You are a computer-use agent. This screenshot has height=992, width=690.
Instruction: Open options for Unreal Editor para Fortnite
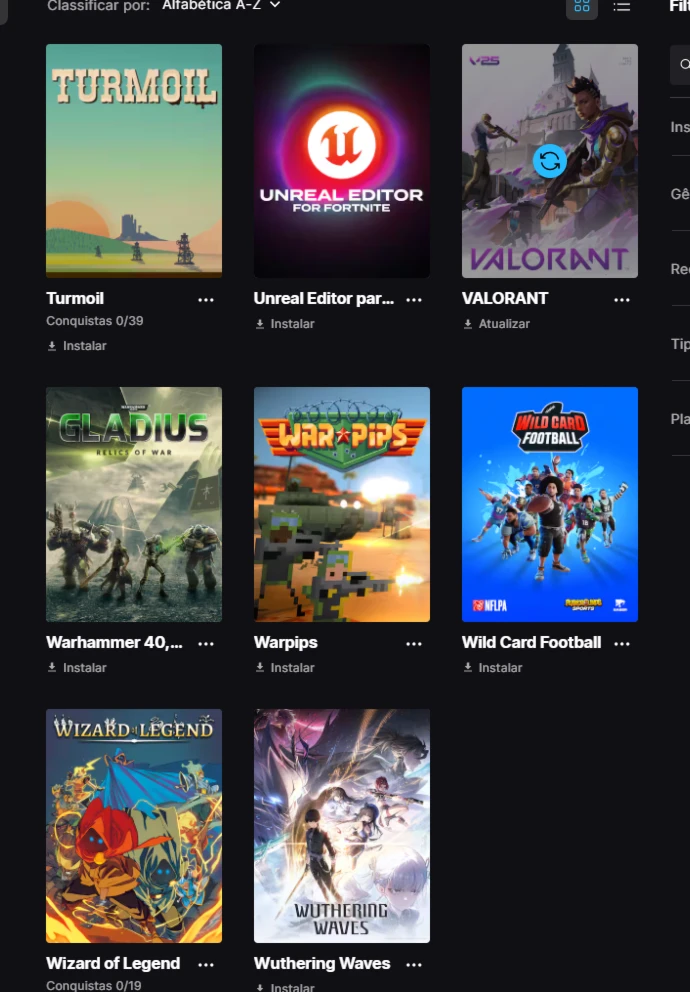414,300
